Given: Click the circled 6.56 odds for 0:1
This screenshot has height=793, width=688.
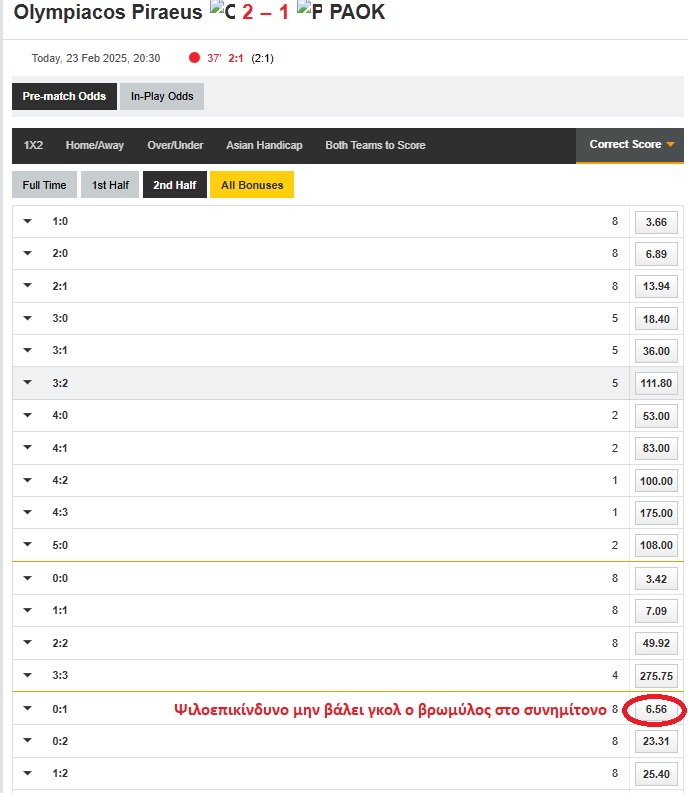Looking at the screenshot, I should 656,709.
